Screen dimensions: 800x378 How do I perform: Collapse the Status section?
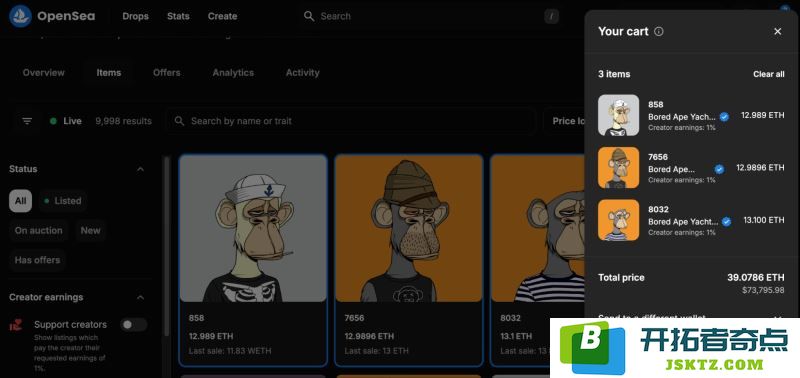[141, 169]
